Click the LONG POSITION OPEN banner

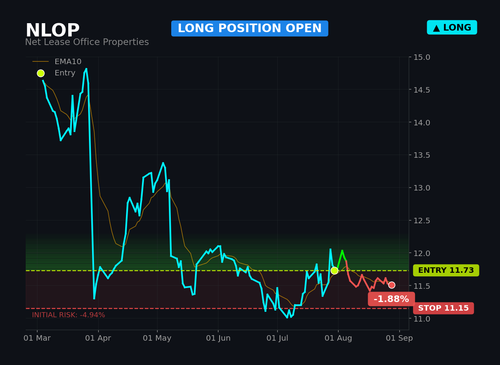[250, 28]
